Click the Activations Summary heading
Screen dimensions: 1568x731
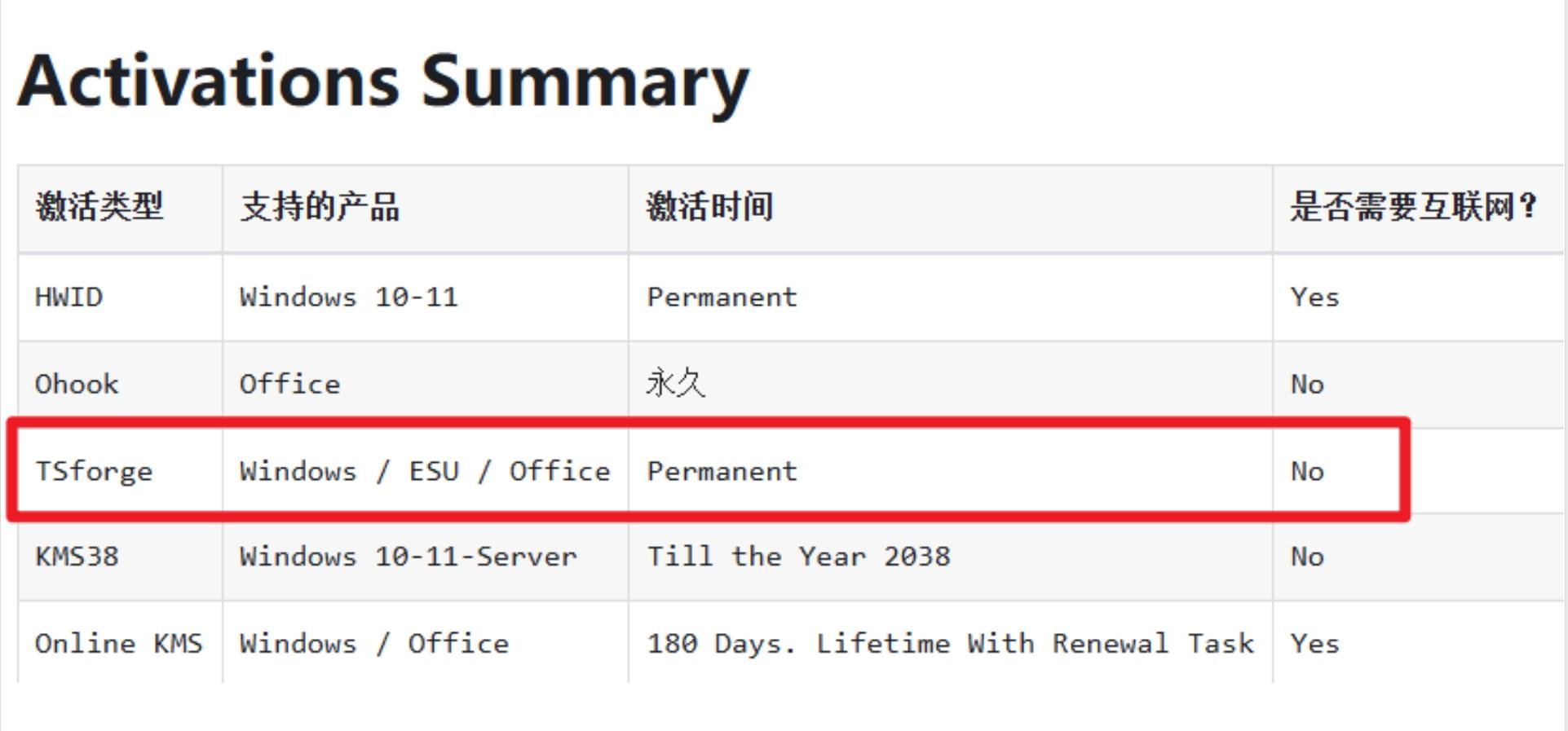tap(383, 81)
